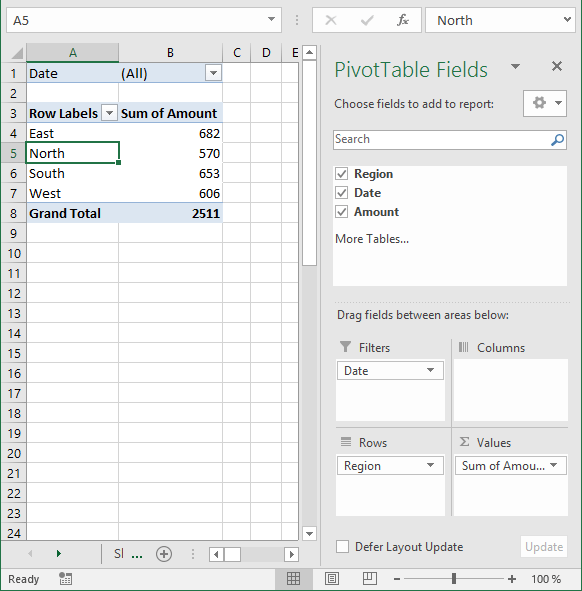Click the search magnifier icon in fields pane
Image resolution: width=582 pixels, height=591 pixels.
(557, 139)
